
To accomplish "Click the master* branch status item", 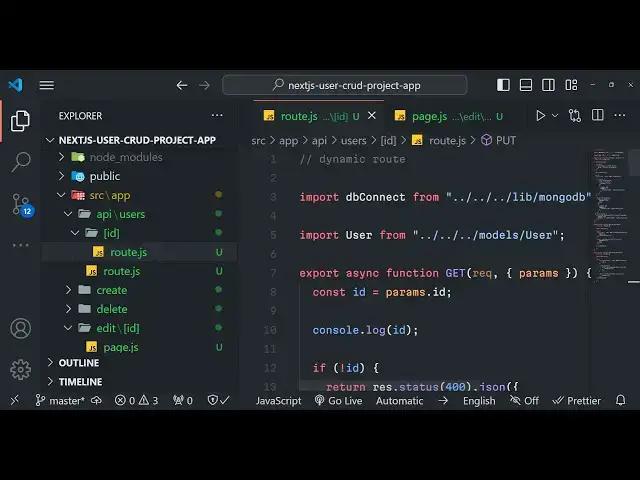I will click(x=60, y=400).
